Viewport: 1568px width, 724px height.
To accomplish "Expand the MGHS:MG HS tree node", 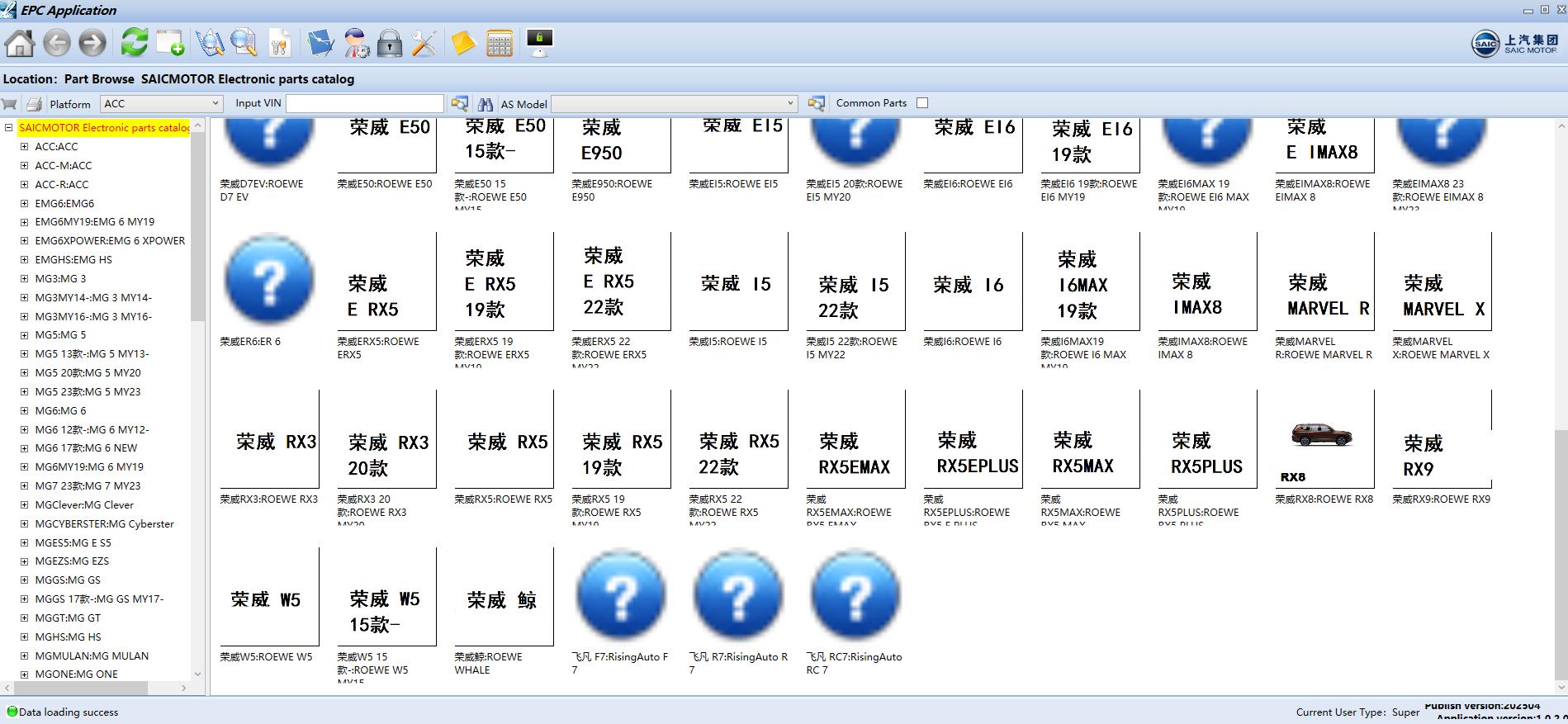I will (25, 637).
